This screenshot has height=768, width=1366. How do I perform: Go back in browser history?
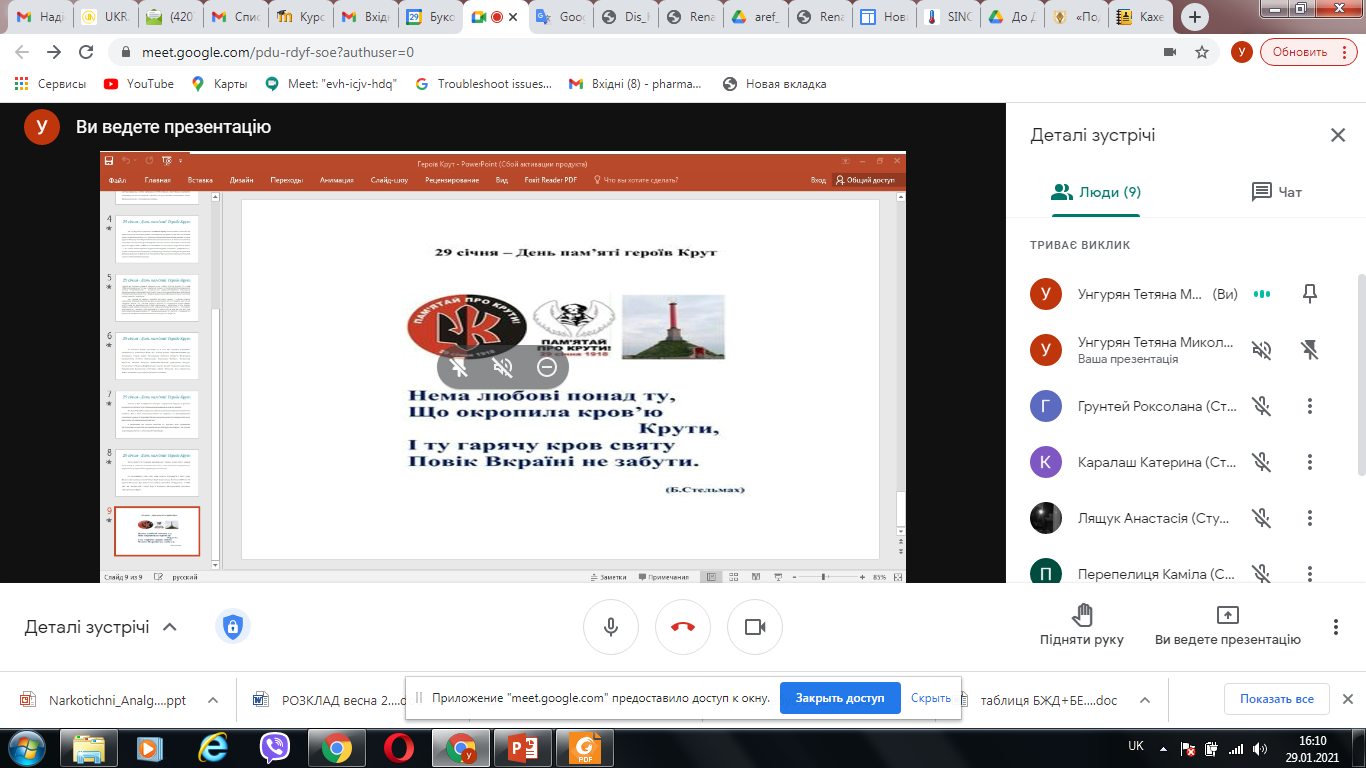coord(21,52)
